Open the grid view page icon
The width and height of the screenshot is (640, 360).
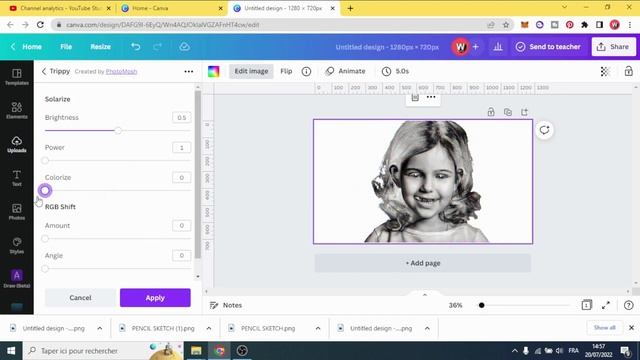[x=587, y=305]
